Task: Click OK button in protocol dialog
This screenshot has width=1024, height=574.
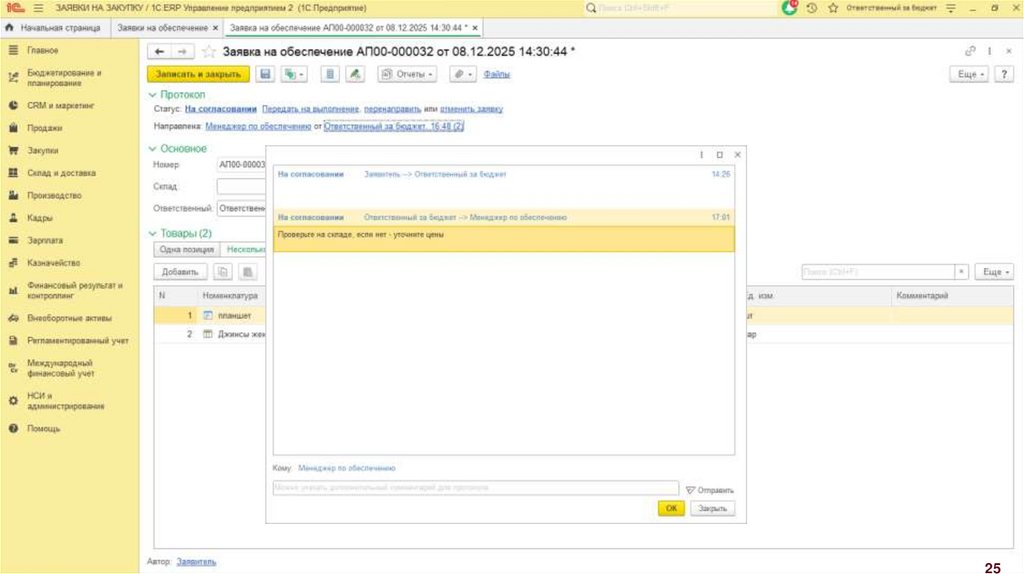Action: tap(671, 509)
